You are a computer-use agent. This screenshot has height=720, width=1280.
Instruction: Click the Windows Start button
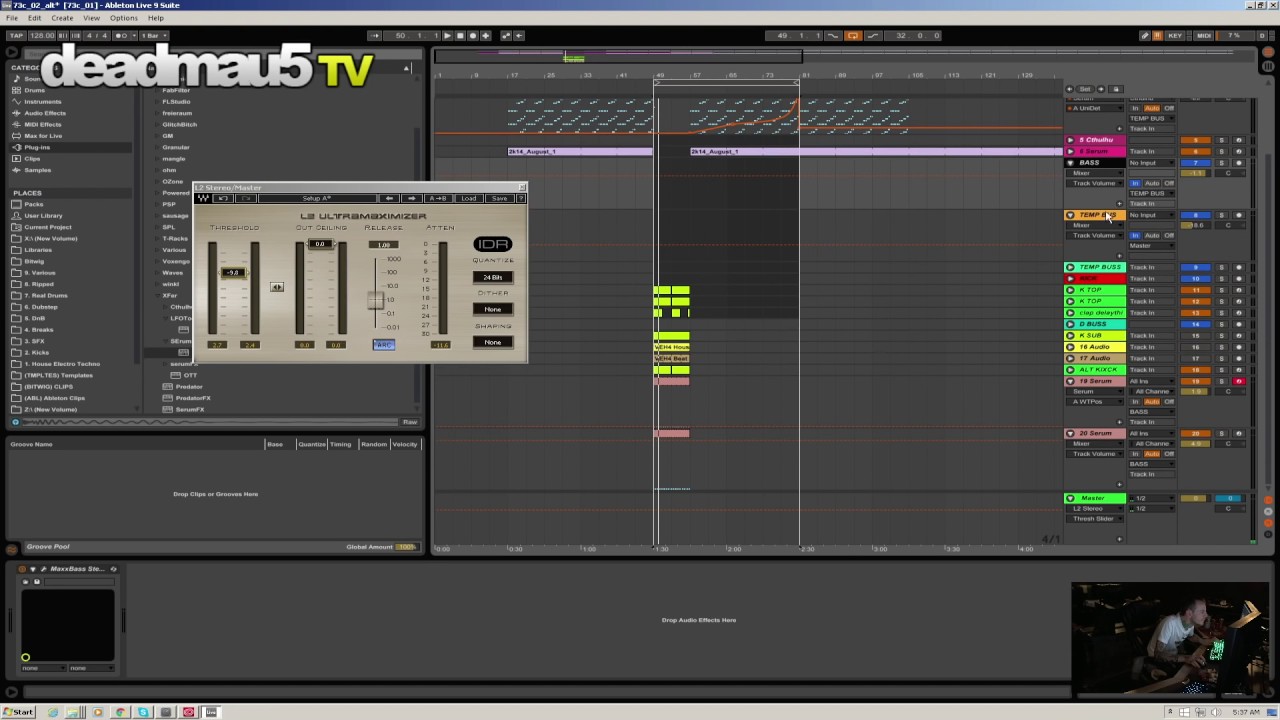point(18,712)
